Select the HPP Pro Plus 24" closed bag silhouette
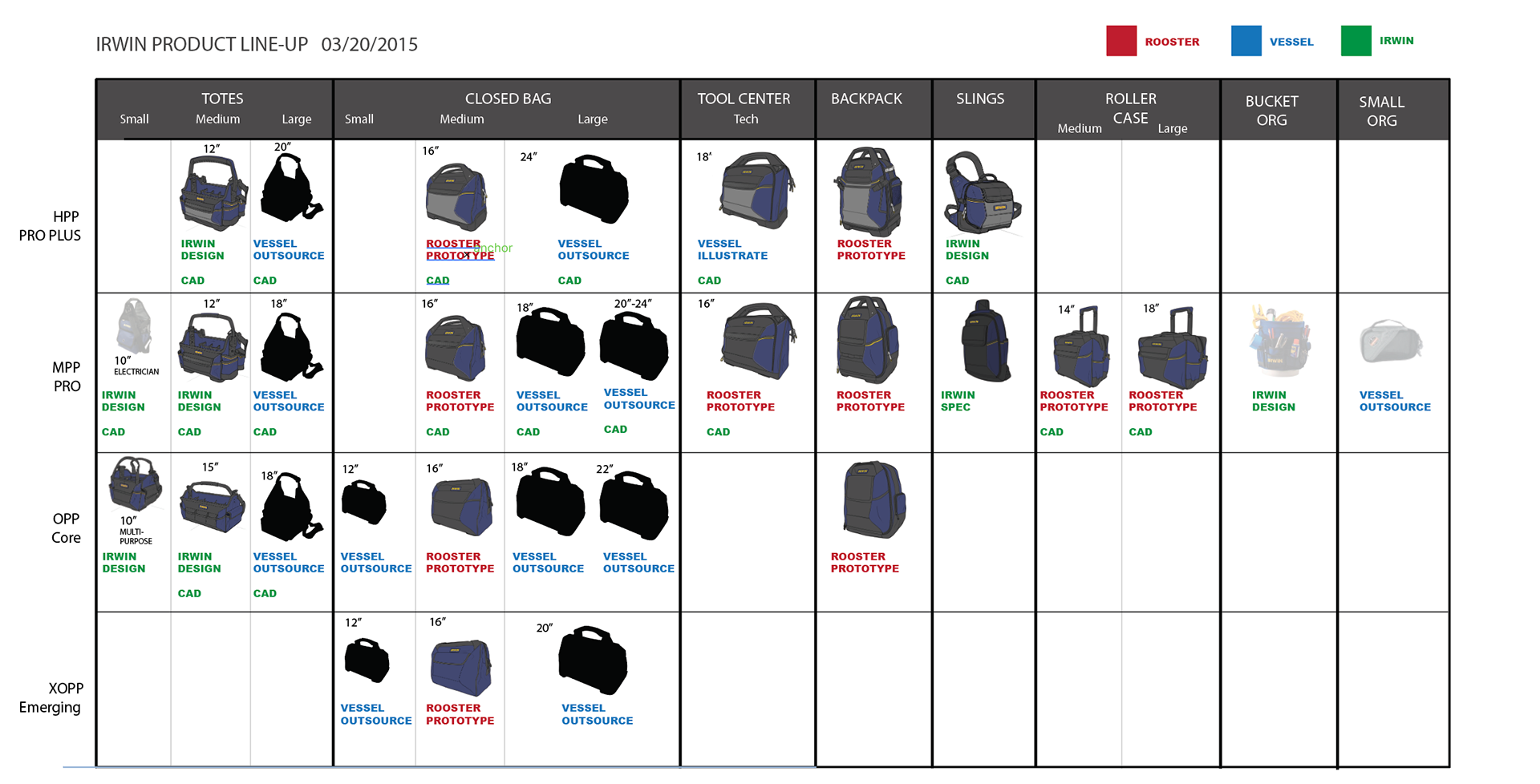Image resolution: width=1540 pixels, height=784 pixels. tap(594, 189)
